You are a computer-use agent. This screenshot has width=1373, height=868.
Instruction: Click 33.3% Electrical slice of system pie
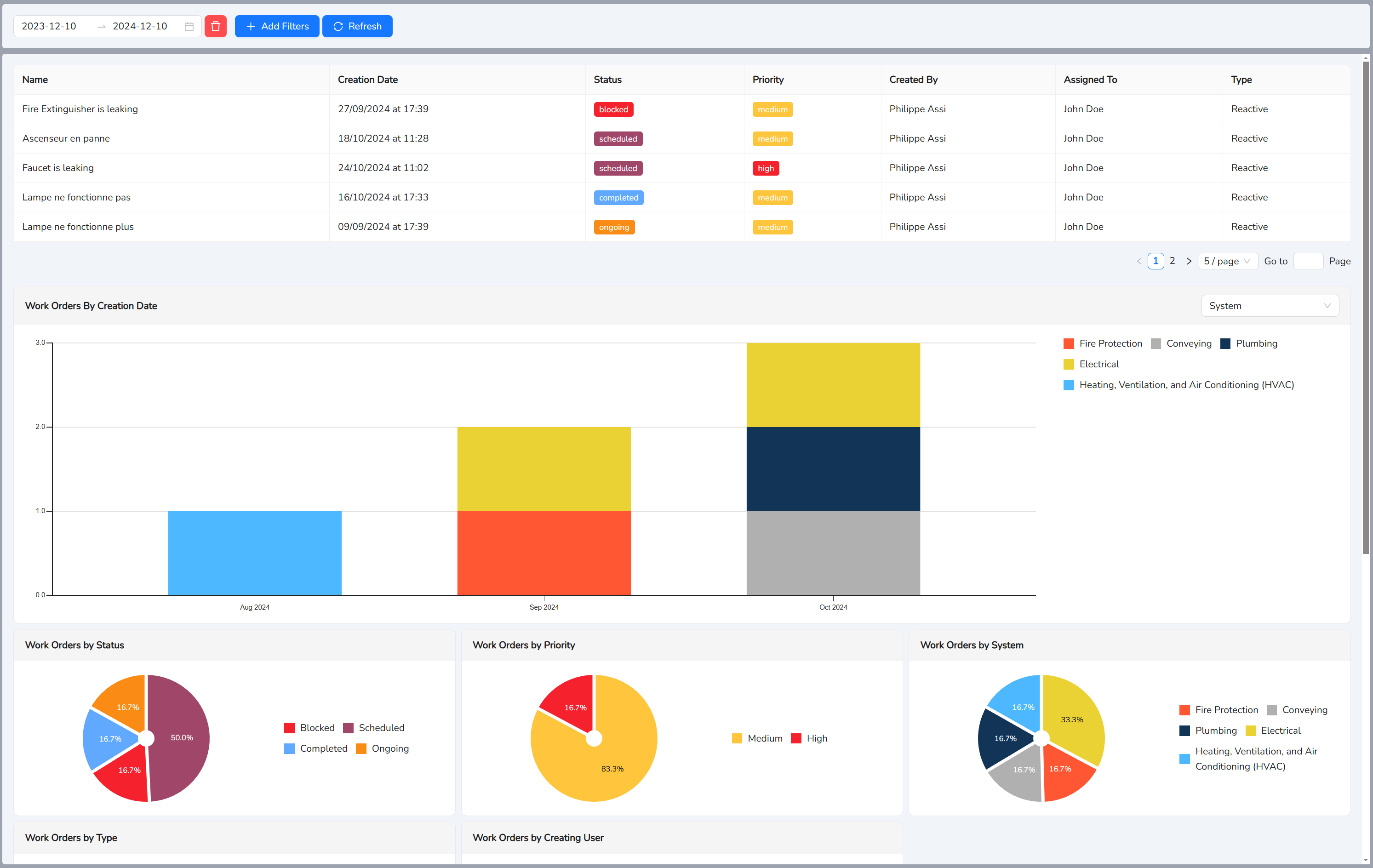(1072, 719)
